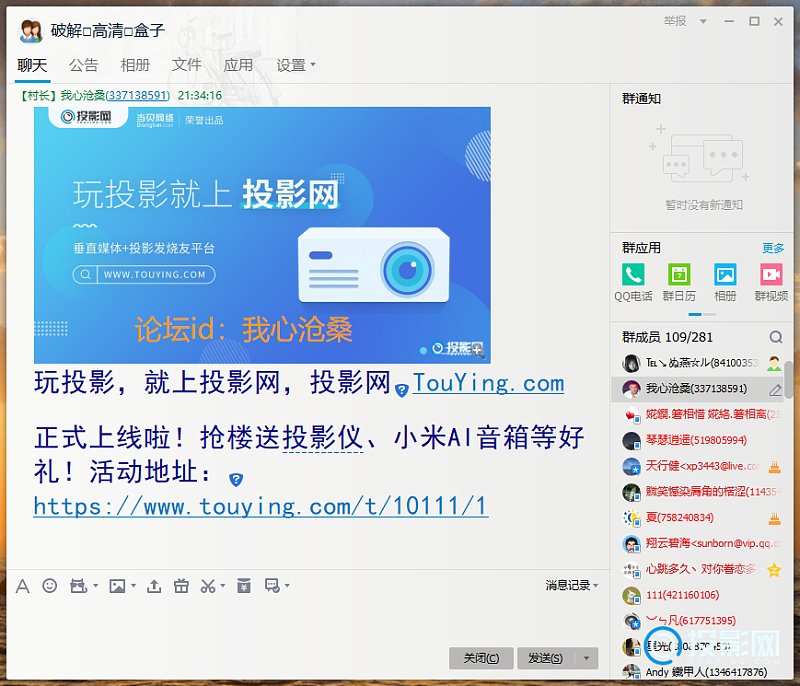Open the 应用 tab
800x686 pixels.
(238, 65)
